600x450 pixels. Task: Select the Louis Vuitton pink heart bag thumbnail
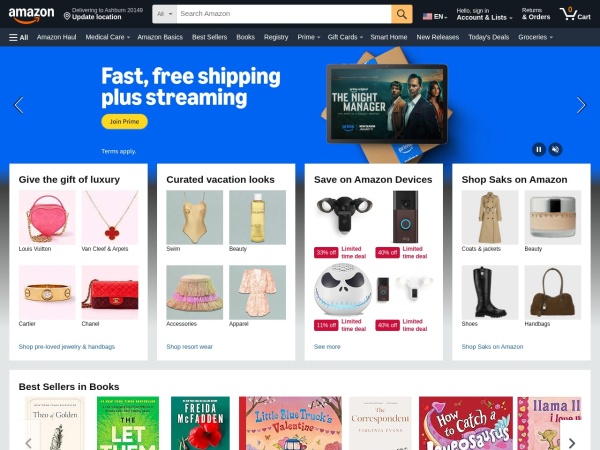pos(47,217)
